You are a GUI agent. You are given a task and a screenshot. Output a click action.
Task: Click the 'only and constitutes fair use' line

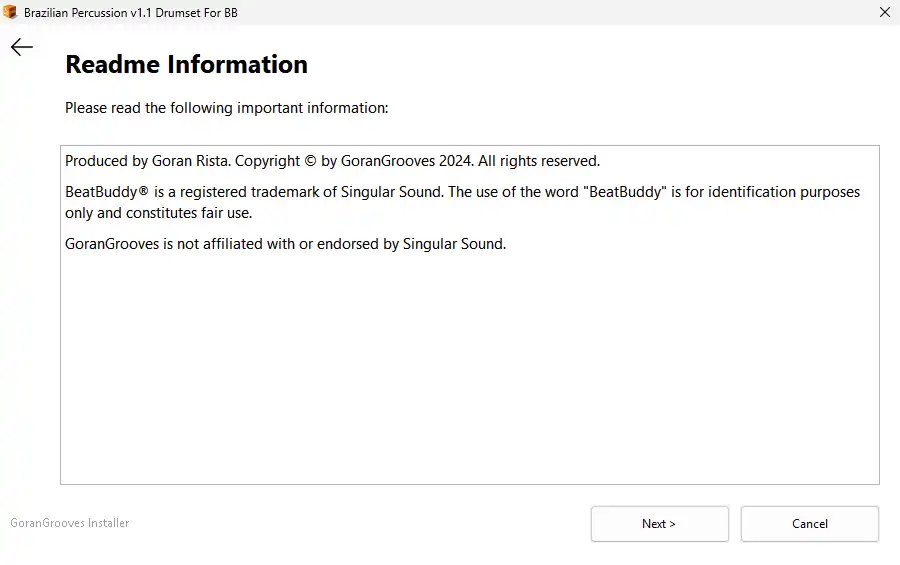pyautogui.click(x=158, y=213)
